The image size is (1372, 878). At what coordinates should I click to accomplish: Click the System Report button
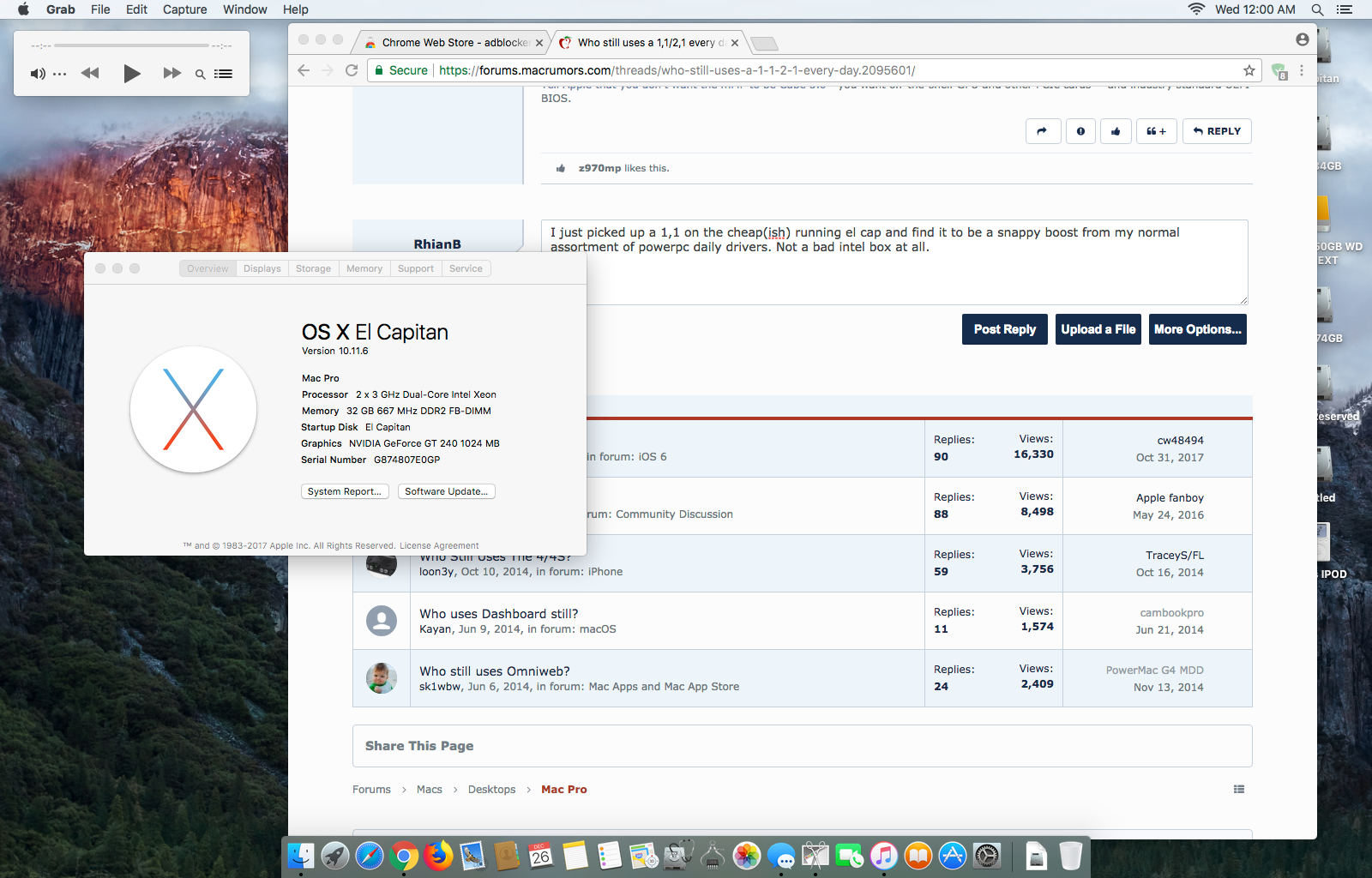tap(345, 491)
